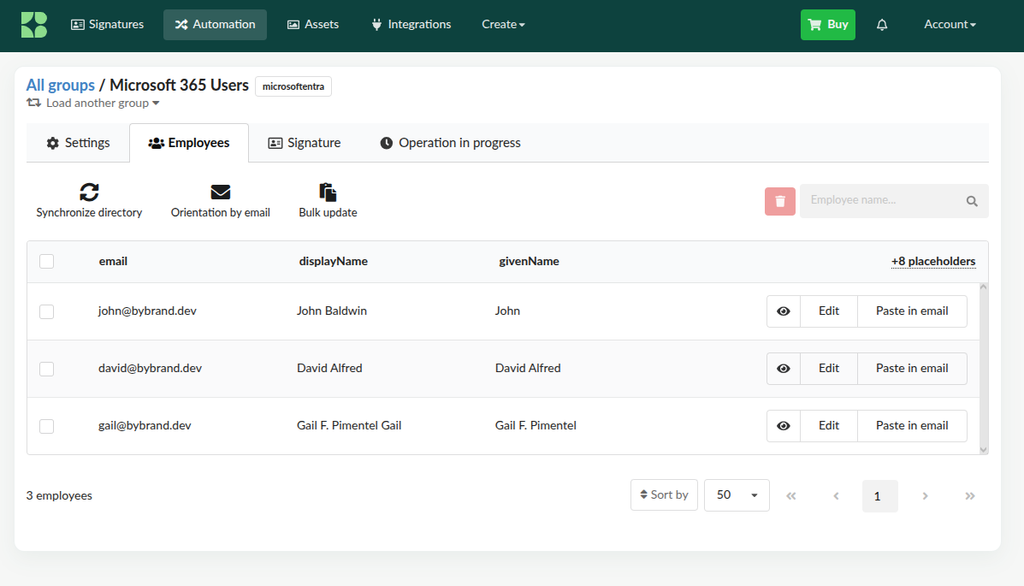Follow the All groups breadcrumb link
This screenshot has width=1024, height=586.
60,85
